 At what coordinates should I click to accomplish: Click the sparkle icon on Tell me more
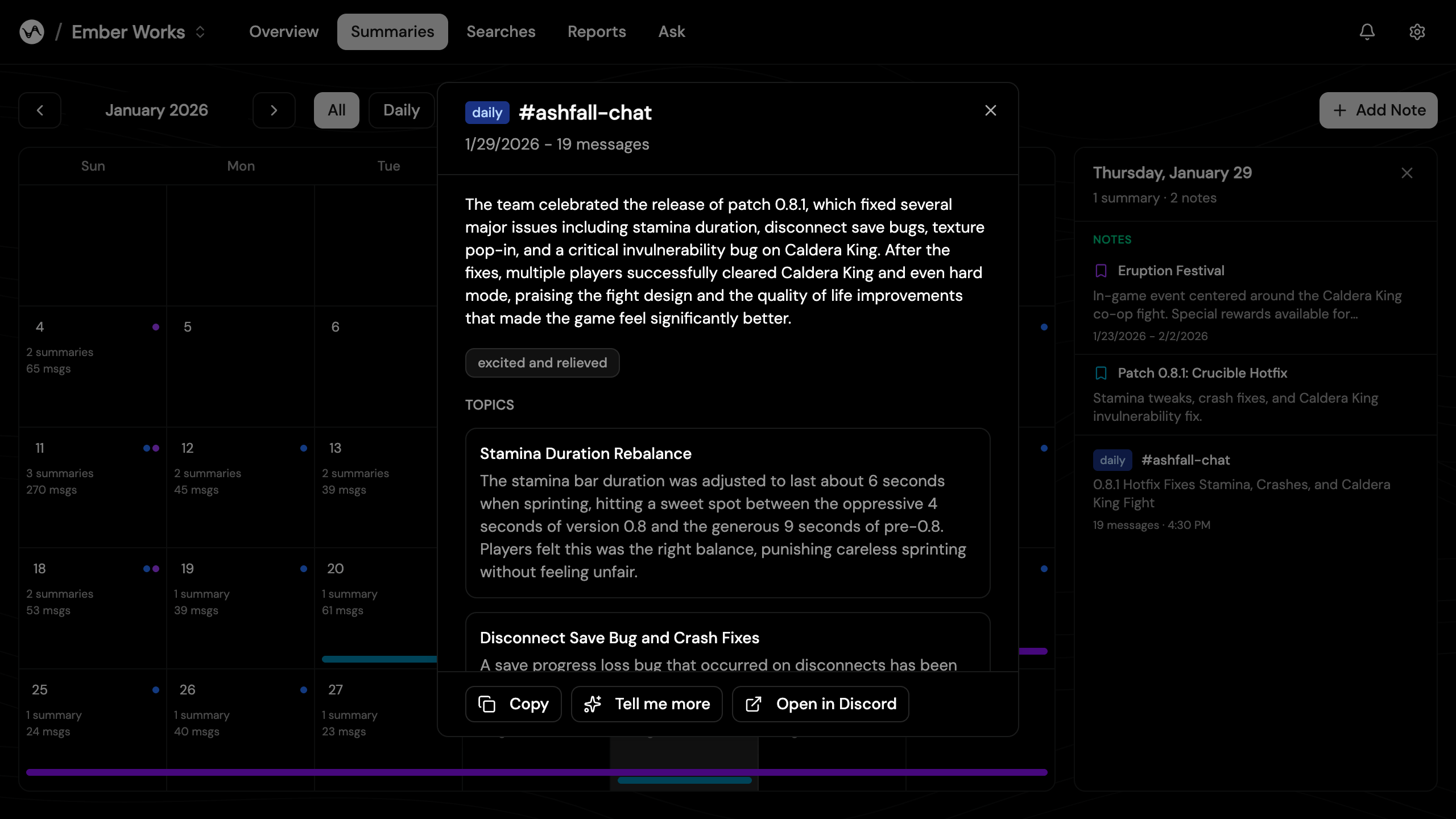click(593, 704)
